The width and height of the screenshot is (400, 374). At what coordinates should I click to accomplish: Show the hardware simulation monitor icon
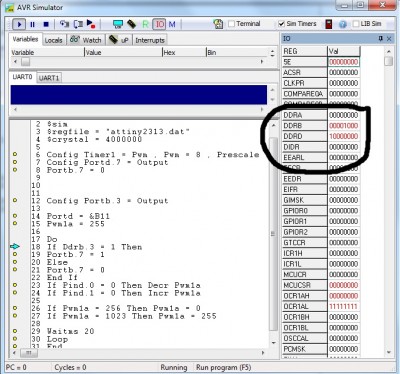coord(118,24)
